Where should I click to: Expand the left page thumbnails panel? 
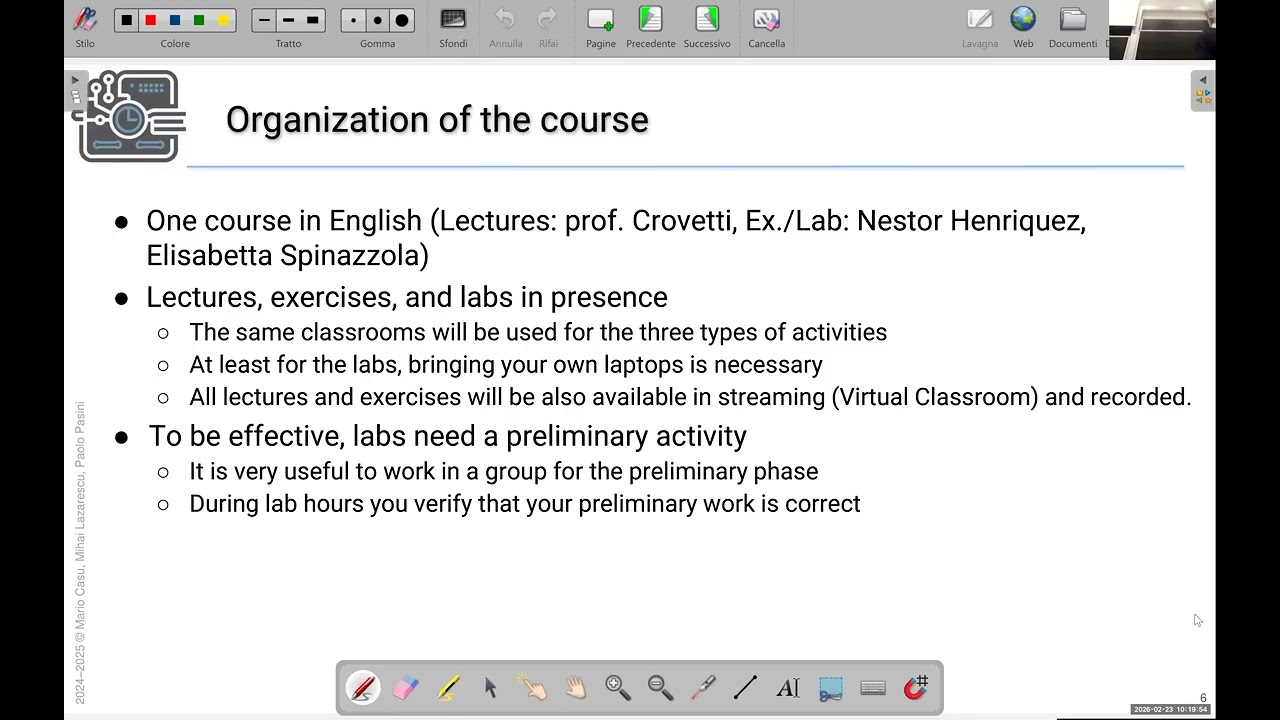(75, 89)
